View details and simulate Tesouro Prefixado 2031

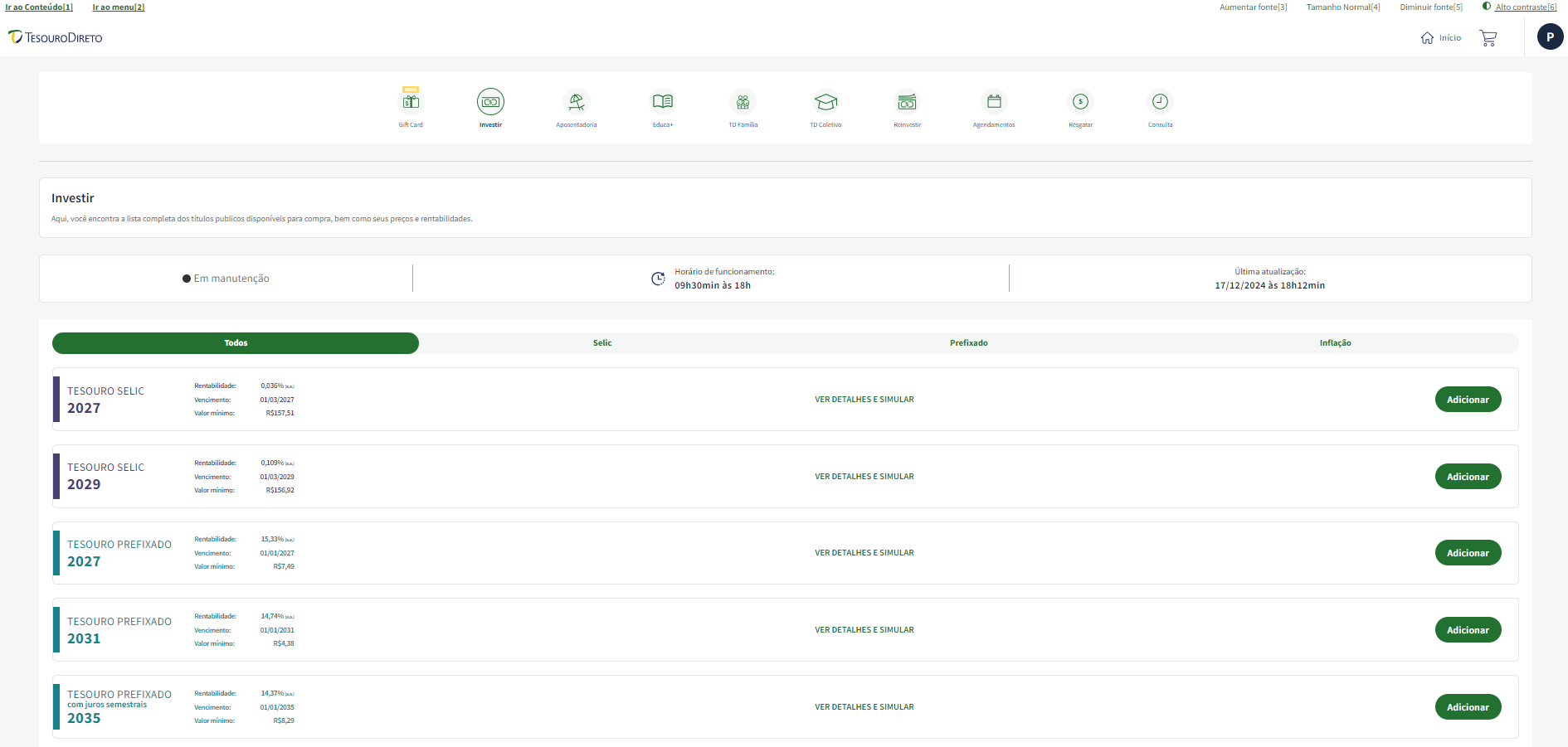click(x=864, y=630)
